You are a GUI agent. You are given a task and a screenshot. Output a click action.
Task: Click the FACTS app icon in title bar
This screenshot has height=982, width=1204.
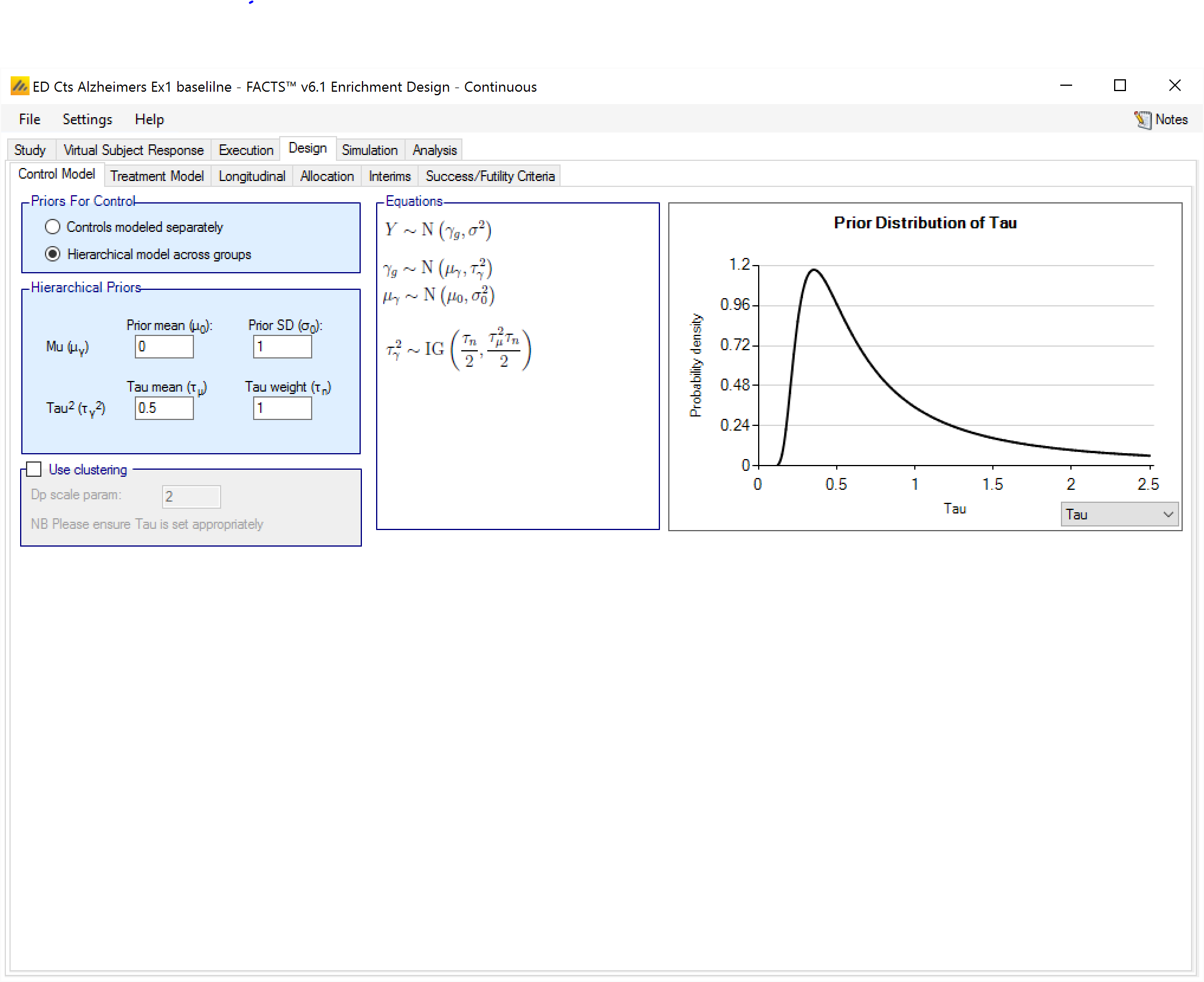coord(20,86)
